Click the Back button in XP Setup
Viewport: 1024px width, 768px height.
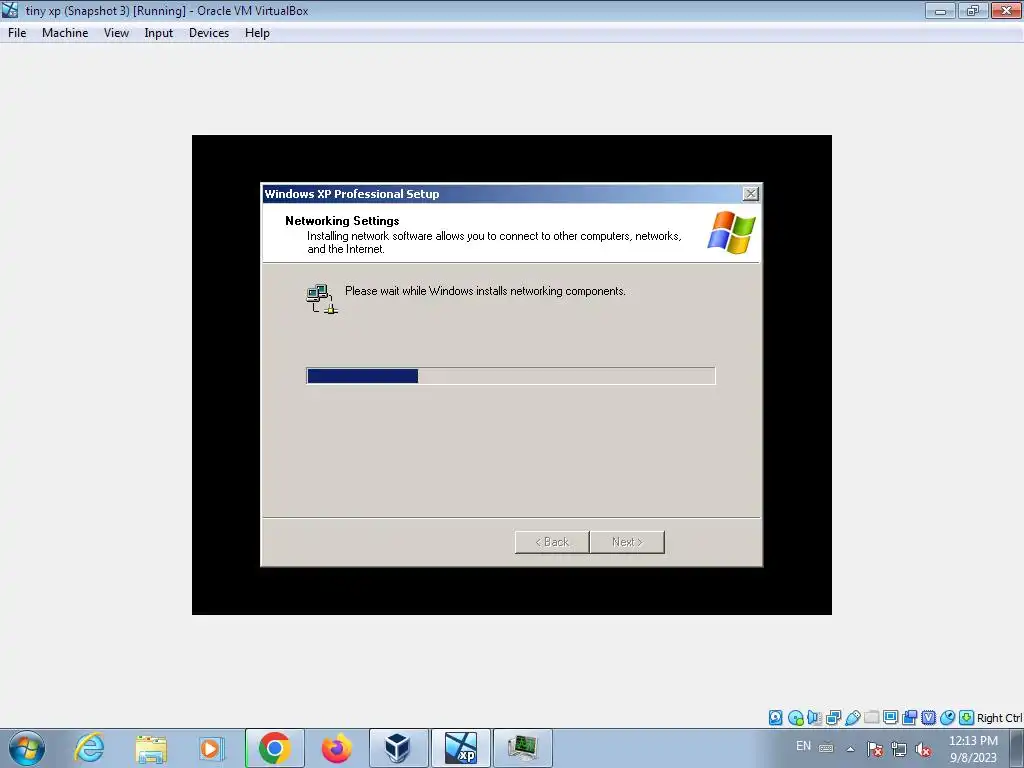pos(552,542)
